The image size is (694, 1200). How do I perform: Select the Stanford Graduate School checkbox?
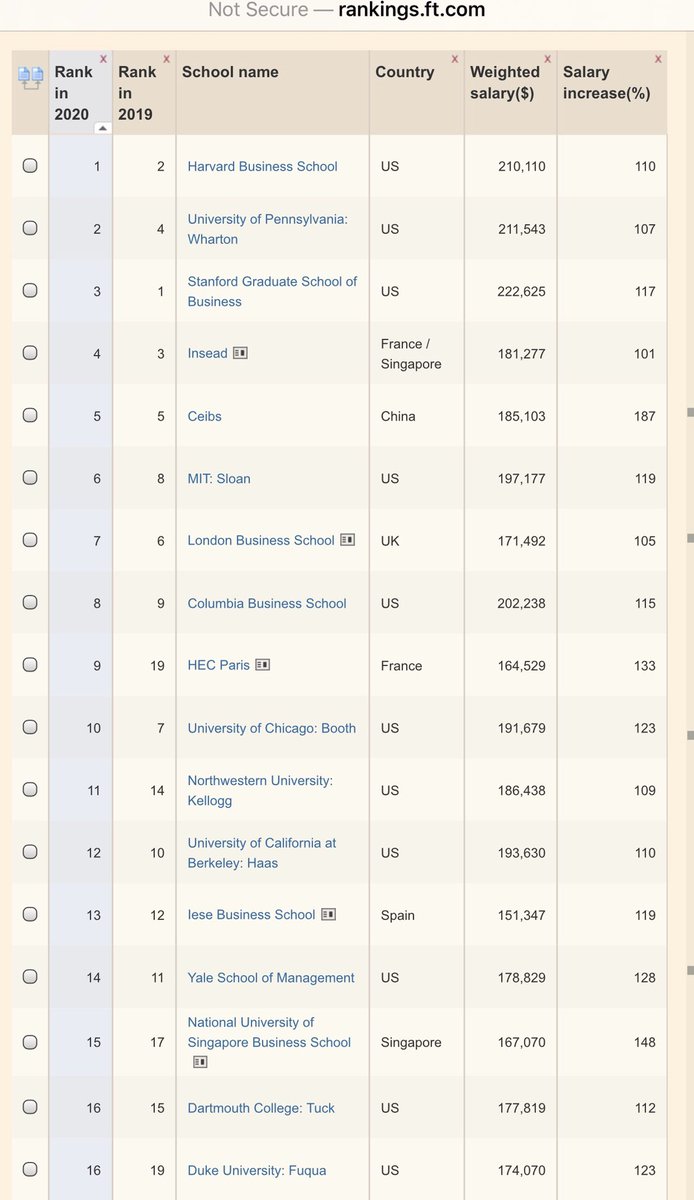pos(30,291)
